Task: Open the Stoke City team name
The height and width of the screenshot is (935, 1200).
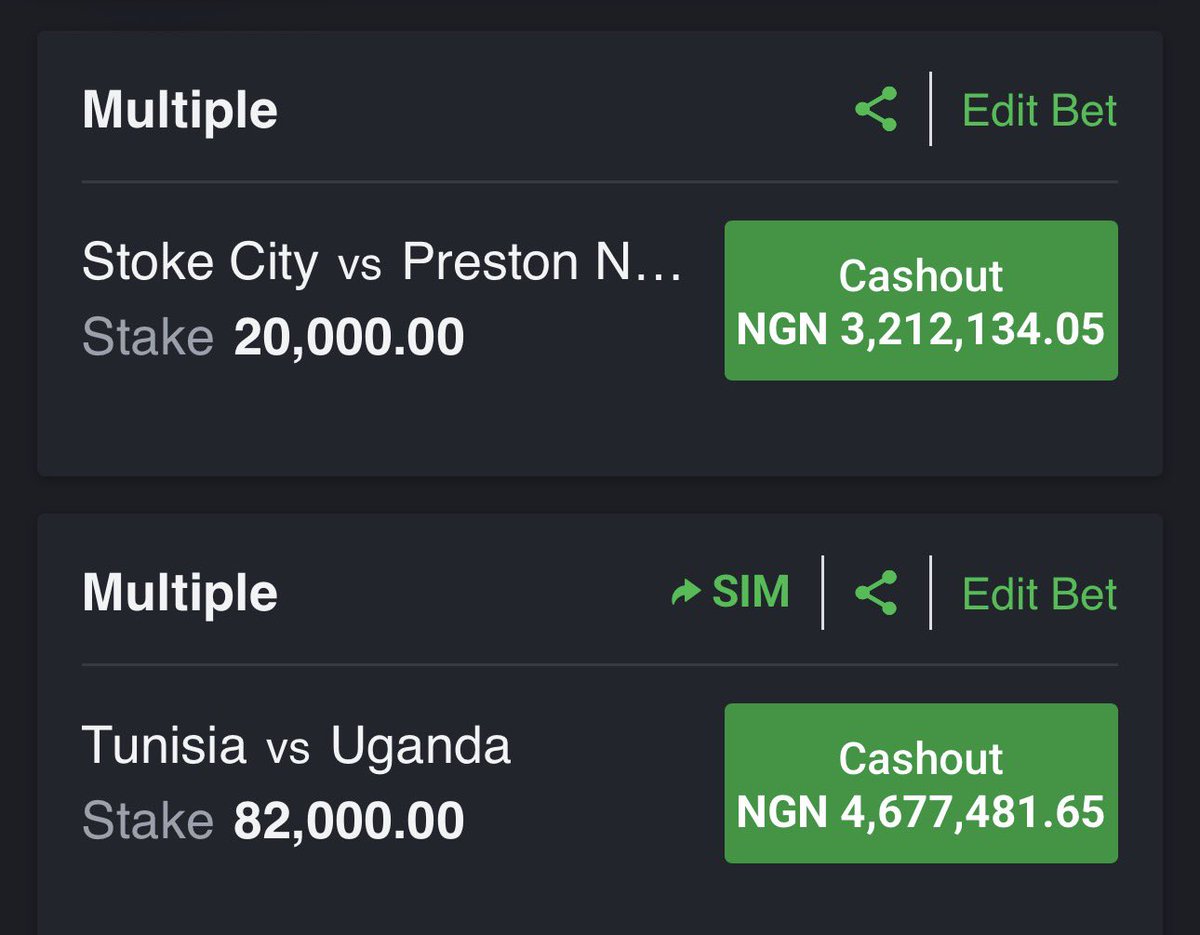Action: click(x=200, y=264)
